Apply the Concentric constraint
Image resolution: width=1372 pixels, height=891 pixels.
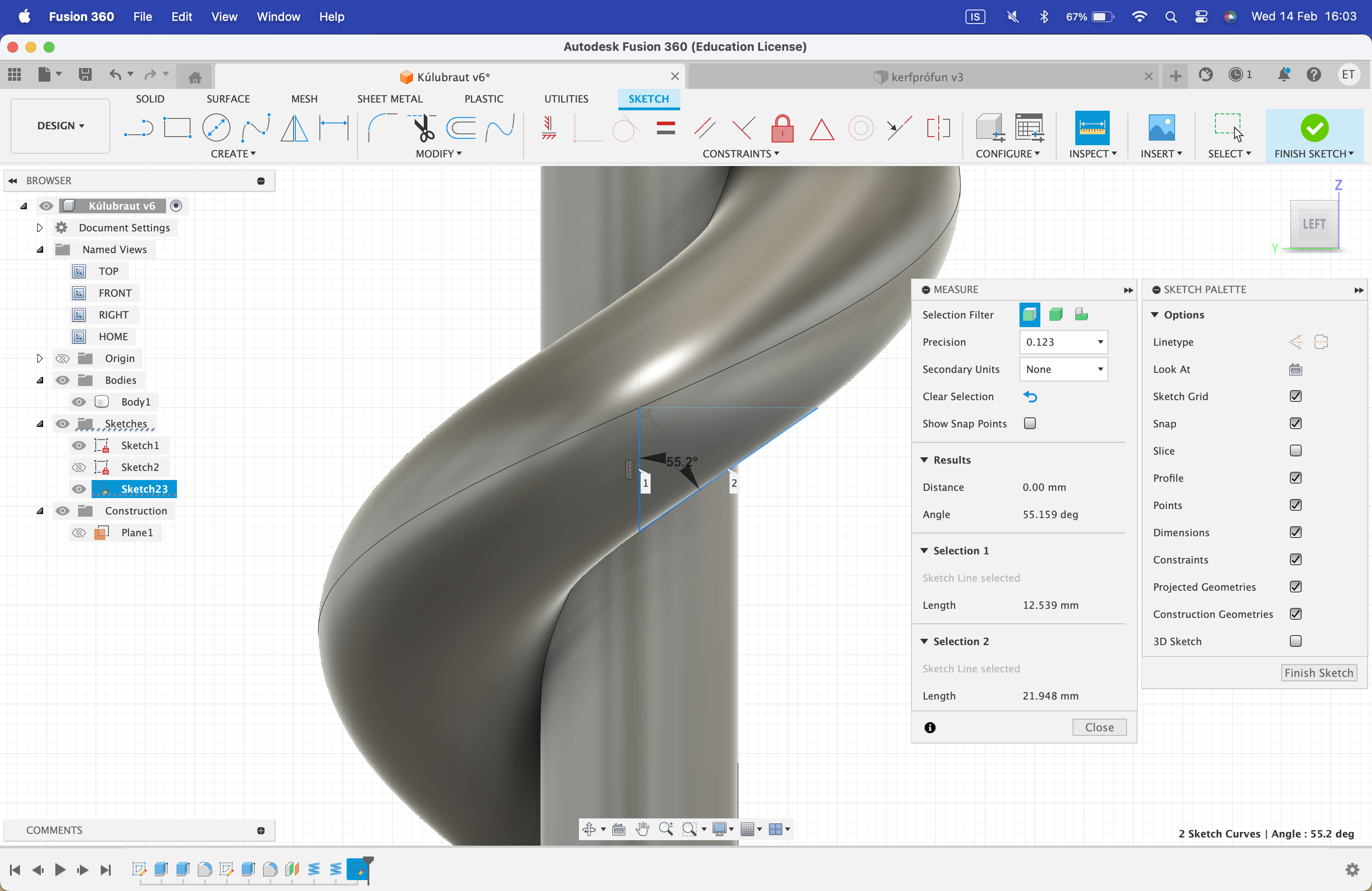[x=861, y=128]
